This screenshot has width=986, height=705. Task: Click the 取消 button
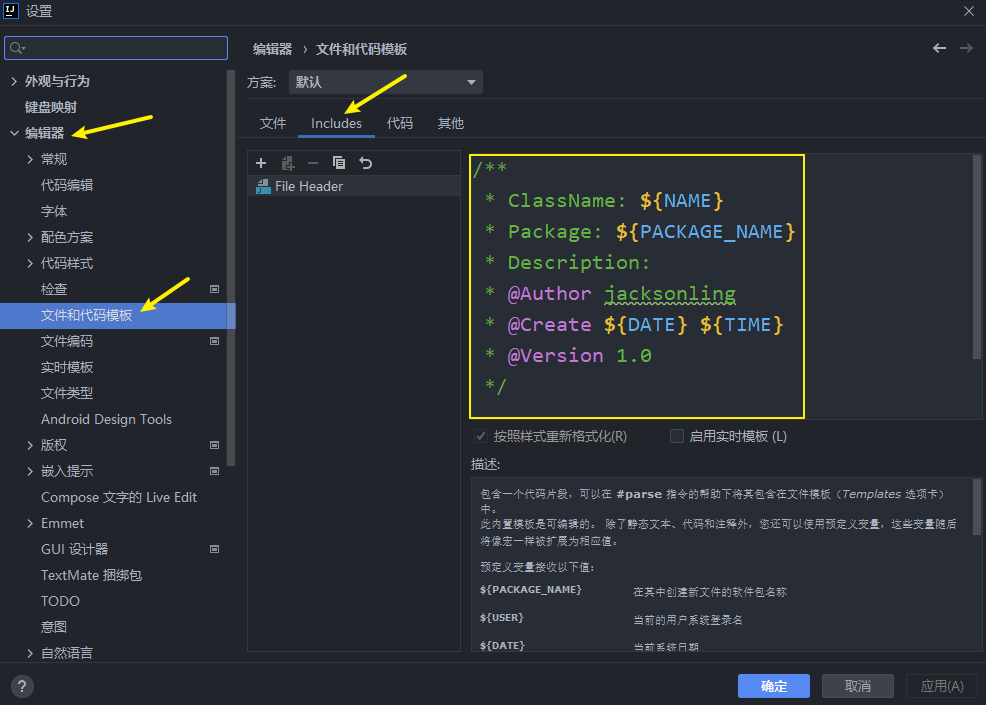pos(857,686)
